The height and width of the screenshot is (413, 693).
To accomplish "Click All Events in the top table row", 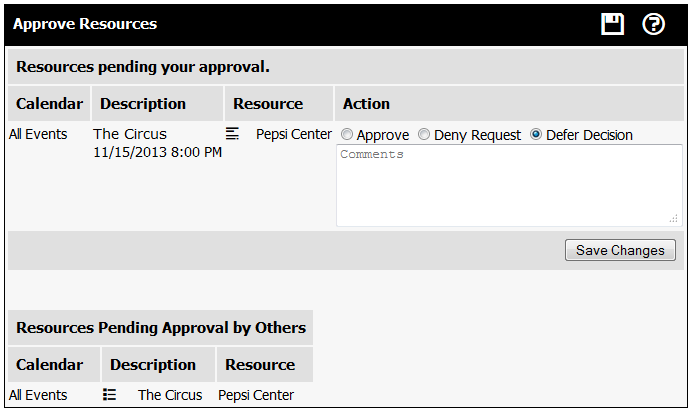I will [38, 134].
